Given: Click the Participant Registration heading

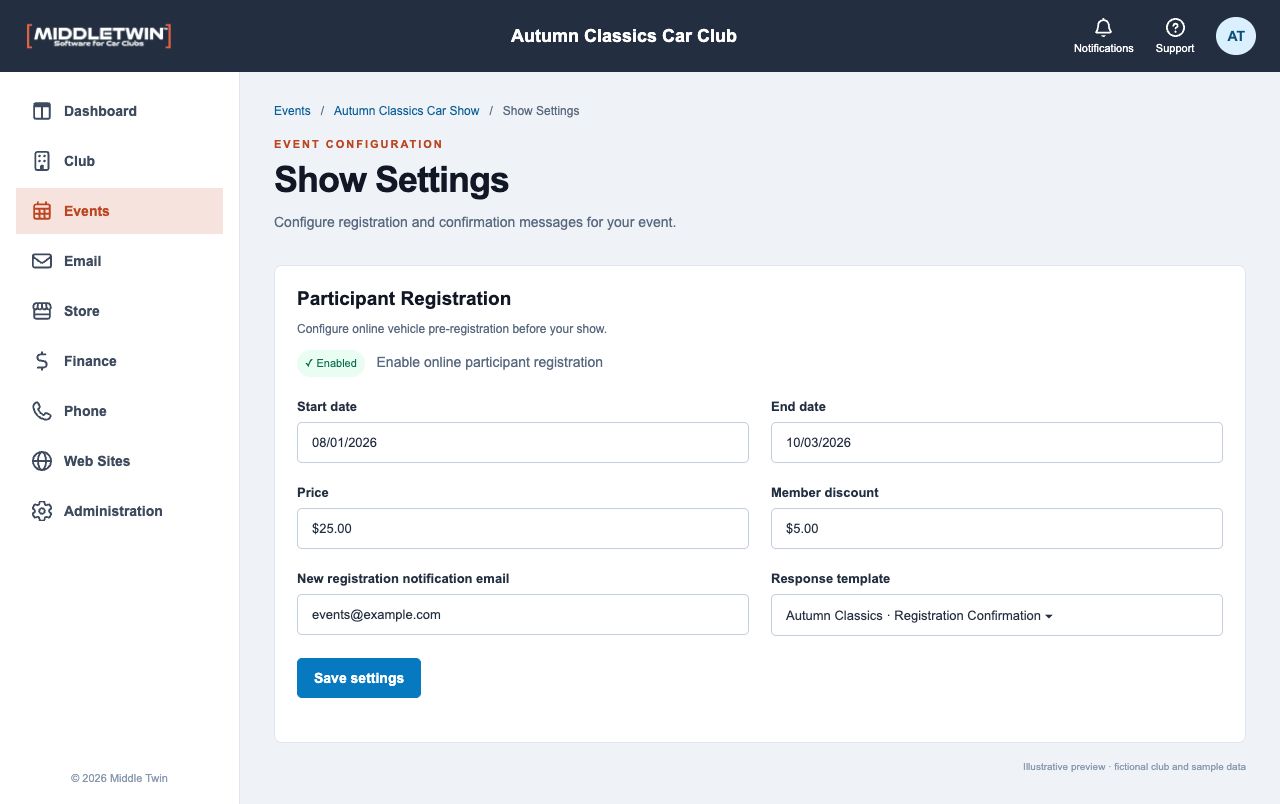Looking at the screenshot, I should coord(404,299).
